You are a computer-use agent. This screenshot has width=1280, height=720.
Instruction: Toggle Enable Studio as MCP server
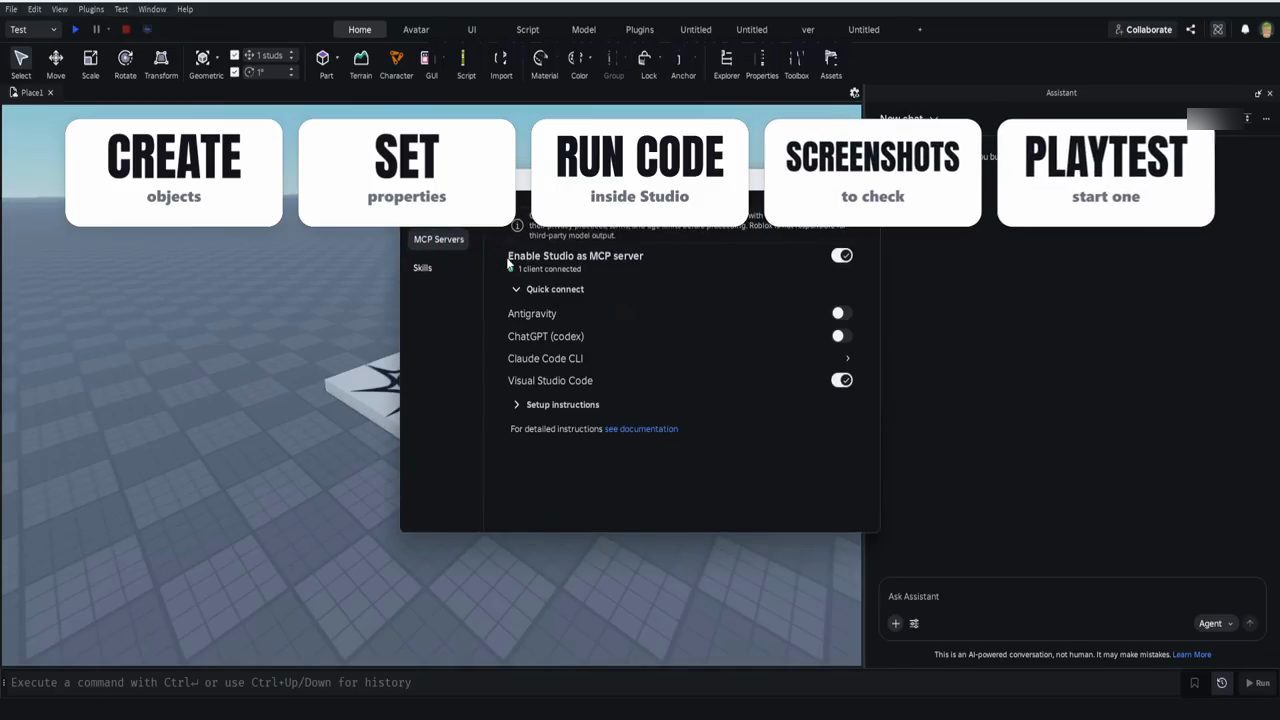pos(842,256)
